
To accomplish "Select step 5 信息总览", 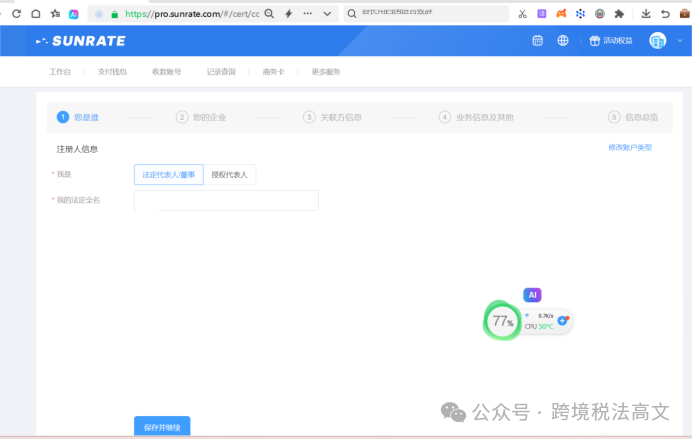I will [633, 117].
